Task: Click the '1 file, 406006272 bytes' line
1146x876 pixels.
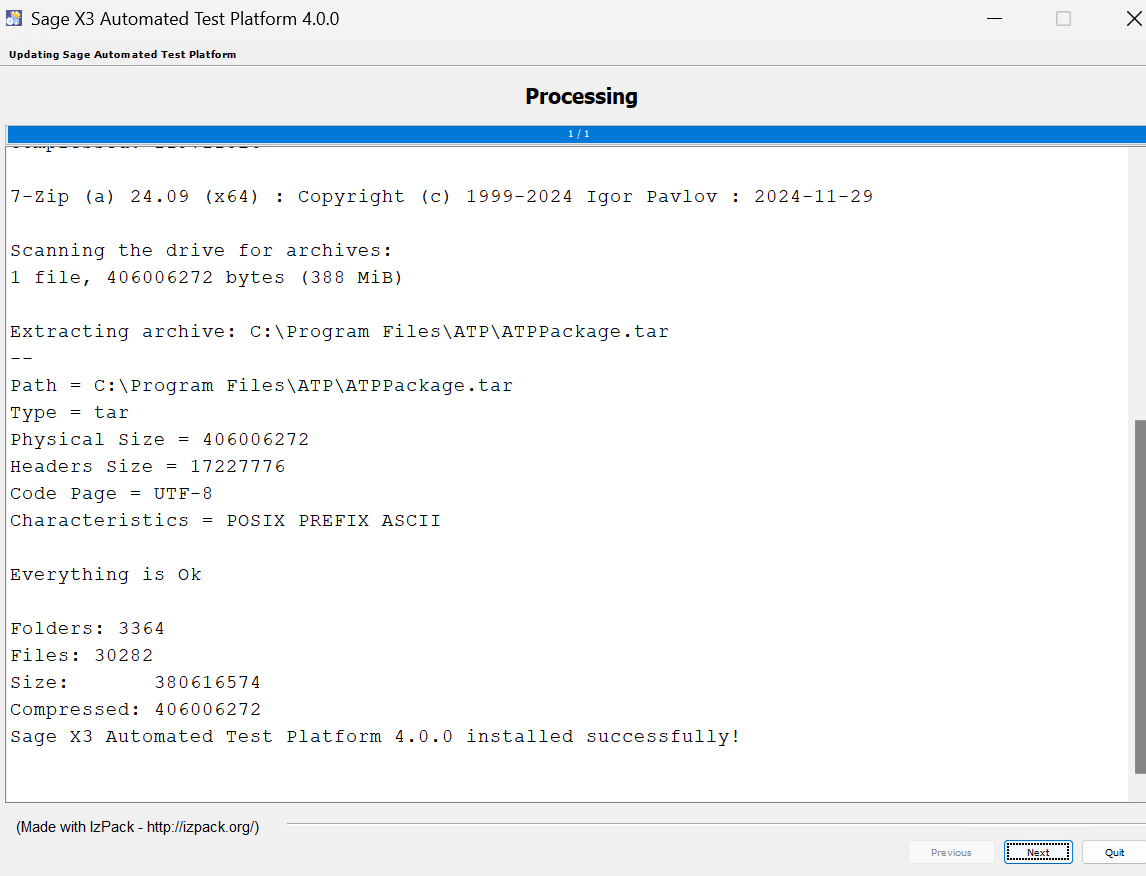Action: [207, 278]
